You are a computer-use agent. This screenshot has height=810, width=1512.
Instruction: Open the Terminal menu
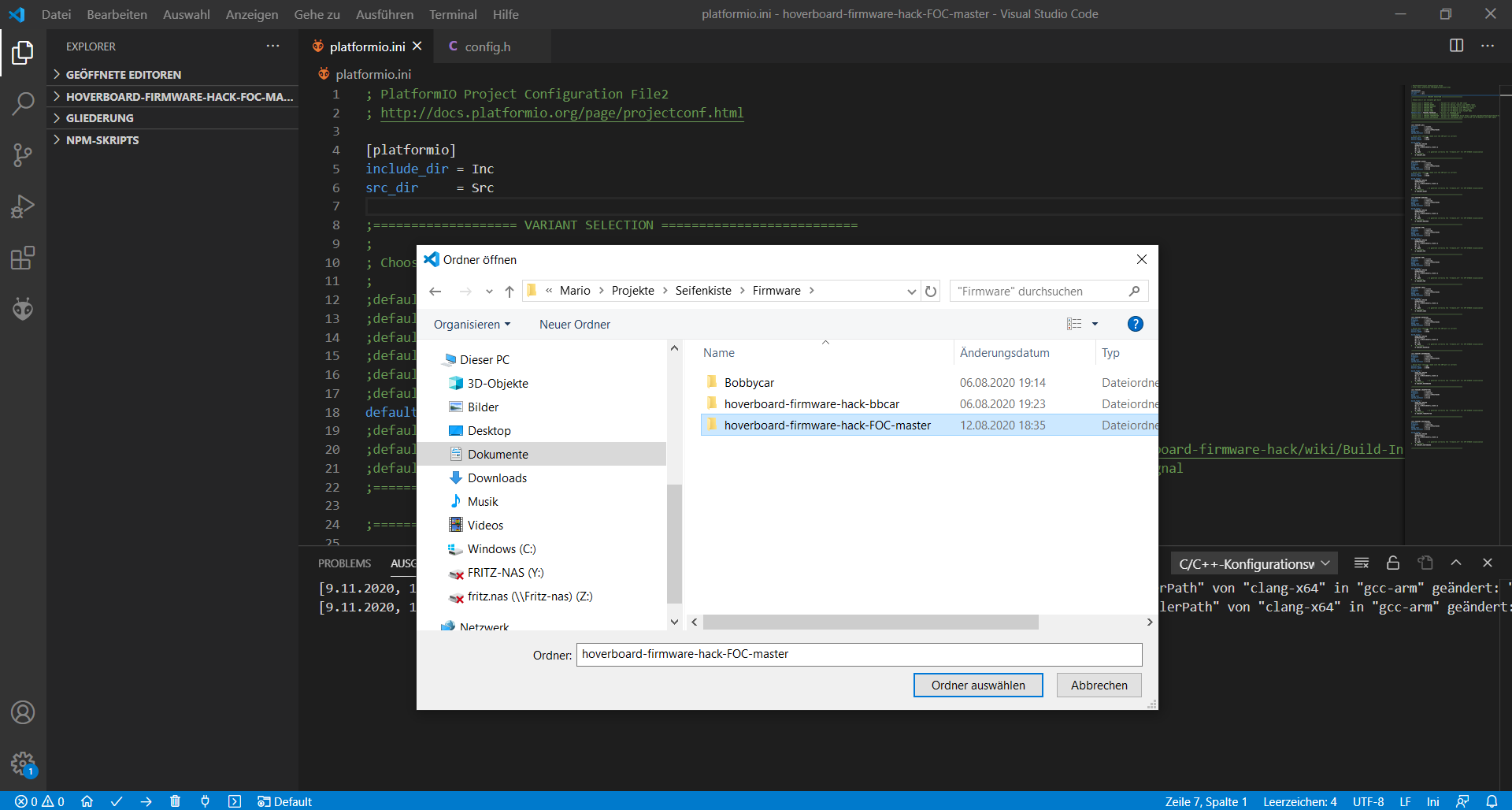453,14
